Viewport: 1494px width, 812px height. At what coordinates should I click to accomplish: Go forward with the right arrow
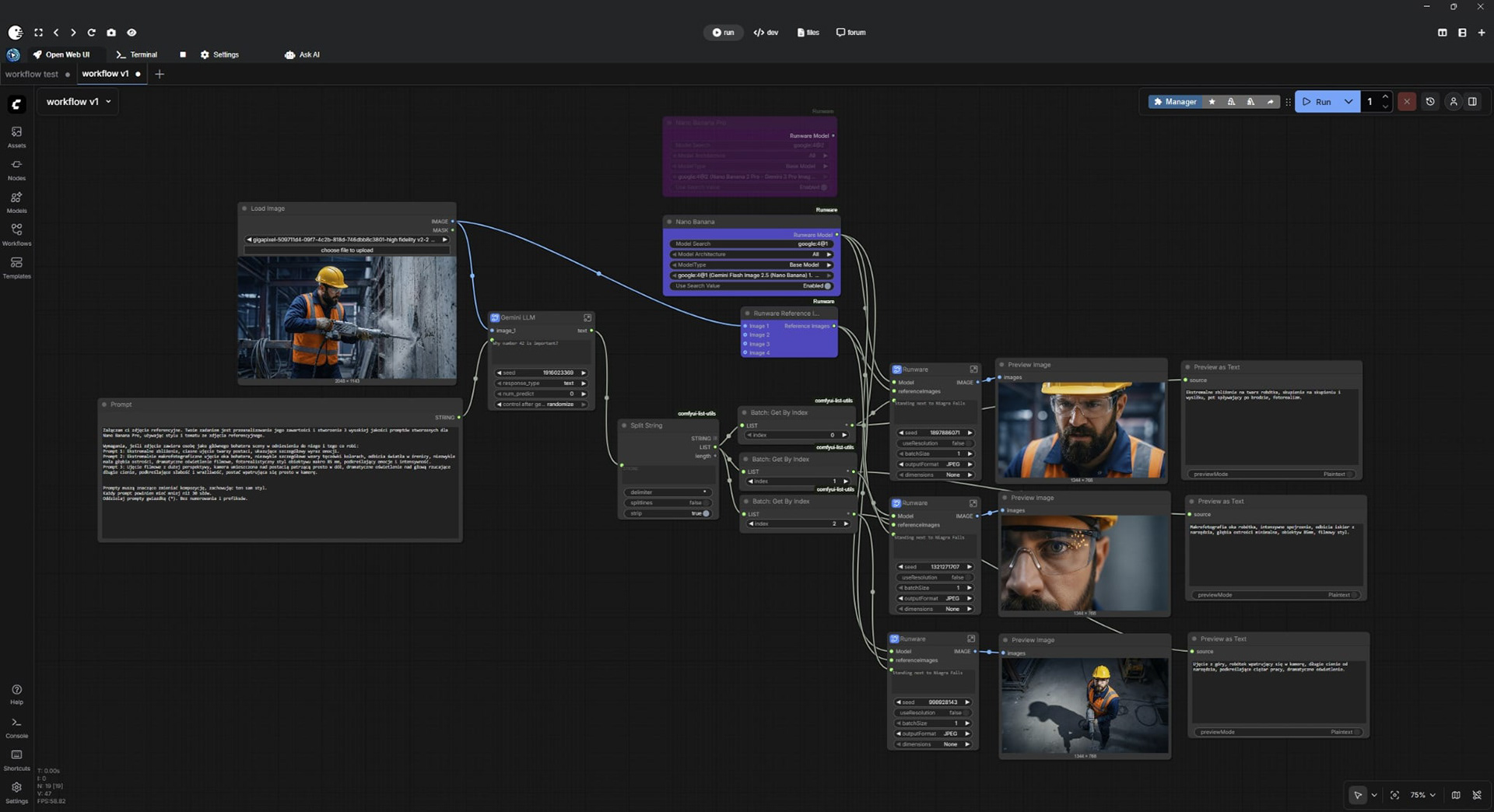point(73,33)
